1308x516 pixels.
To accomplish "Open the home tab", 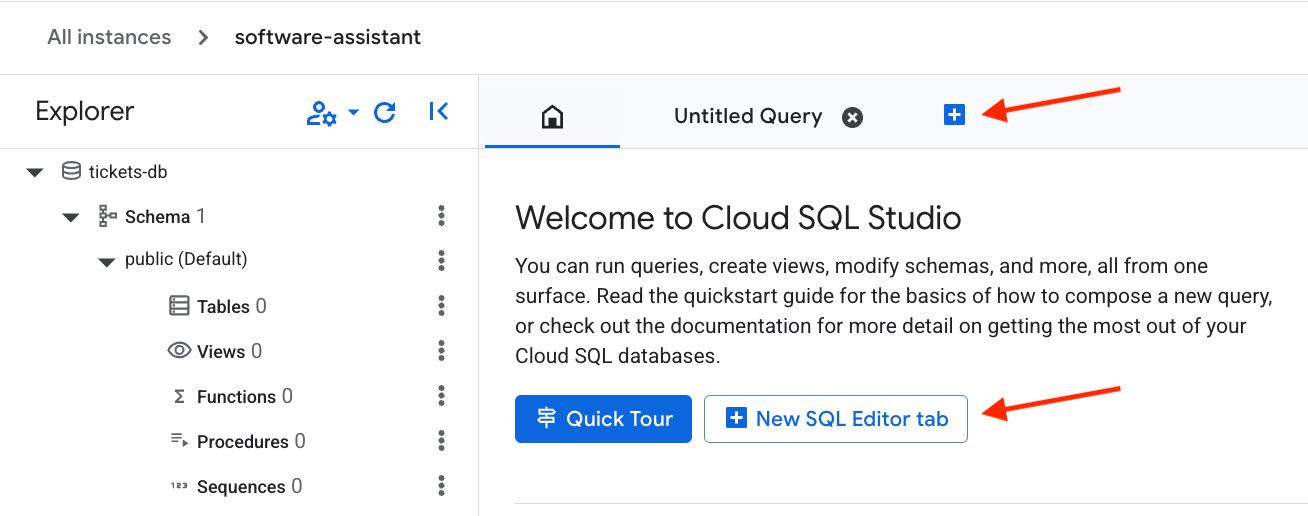I will [552, 117].
